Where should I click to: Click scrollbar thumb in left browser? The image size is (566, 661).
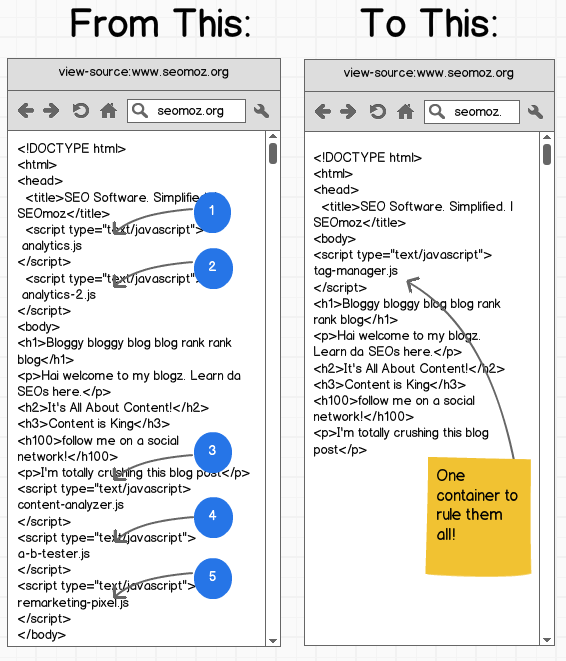[x=273, y=153]
